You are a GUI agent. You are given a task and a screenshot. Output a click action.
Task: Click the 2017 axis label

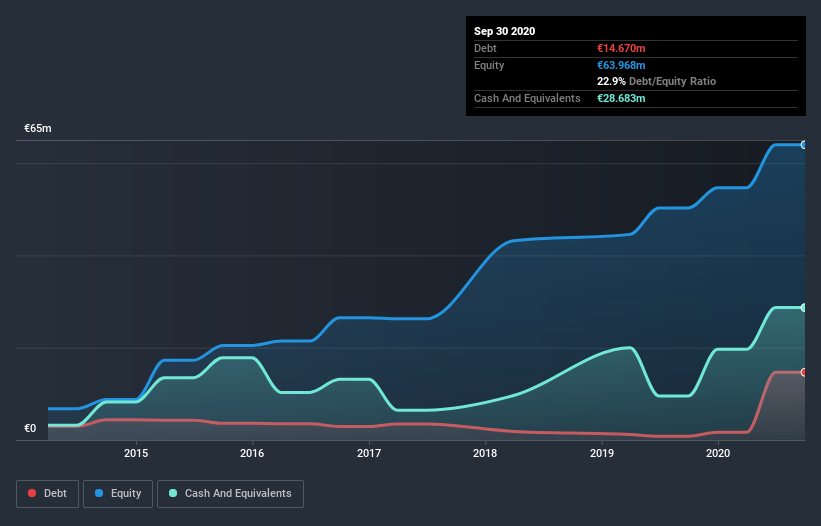(369, 453)
